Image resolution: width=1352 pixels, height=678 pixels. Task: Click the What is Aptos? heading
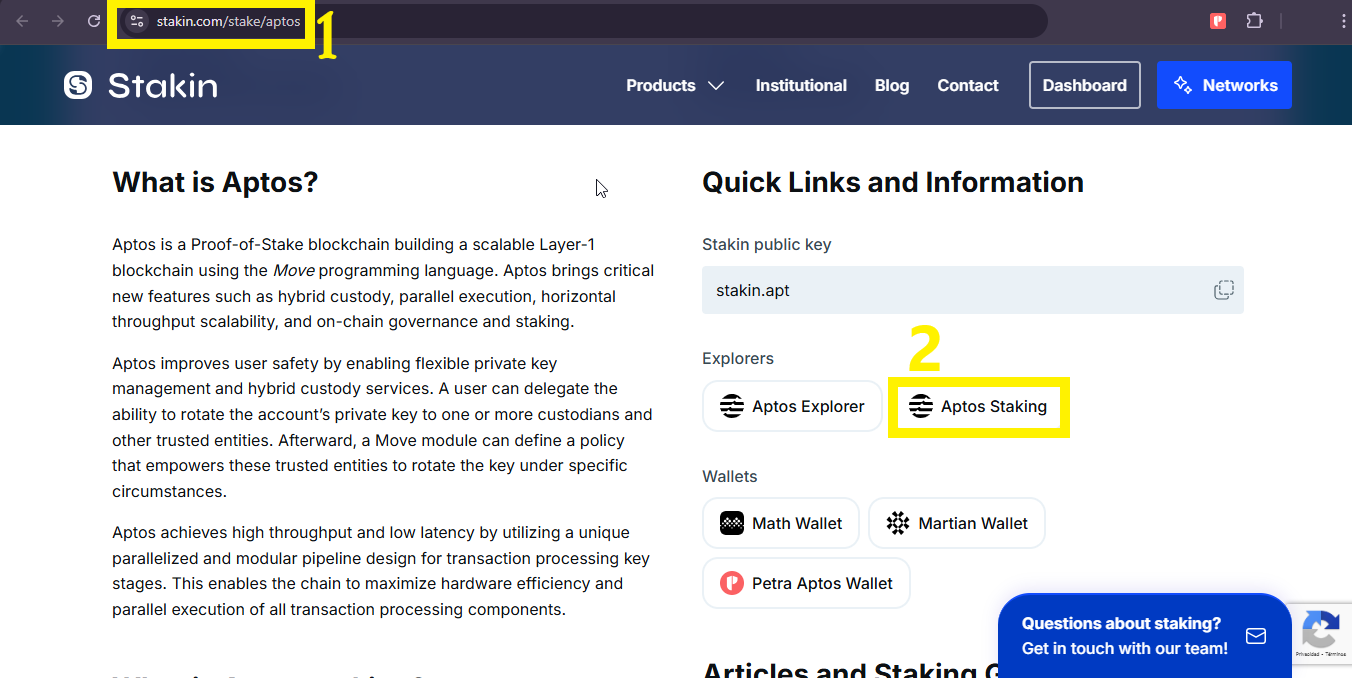coord(215,182)
